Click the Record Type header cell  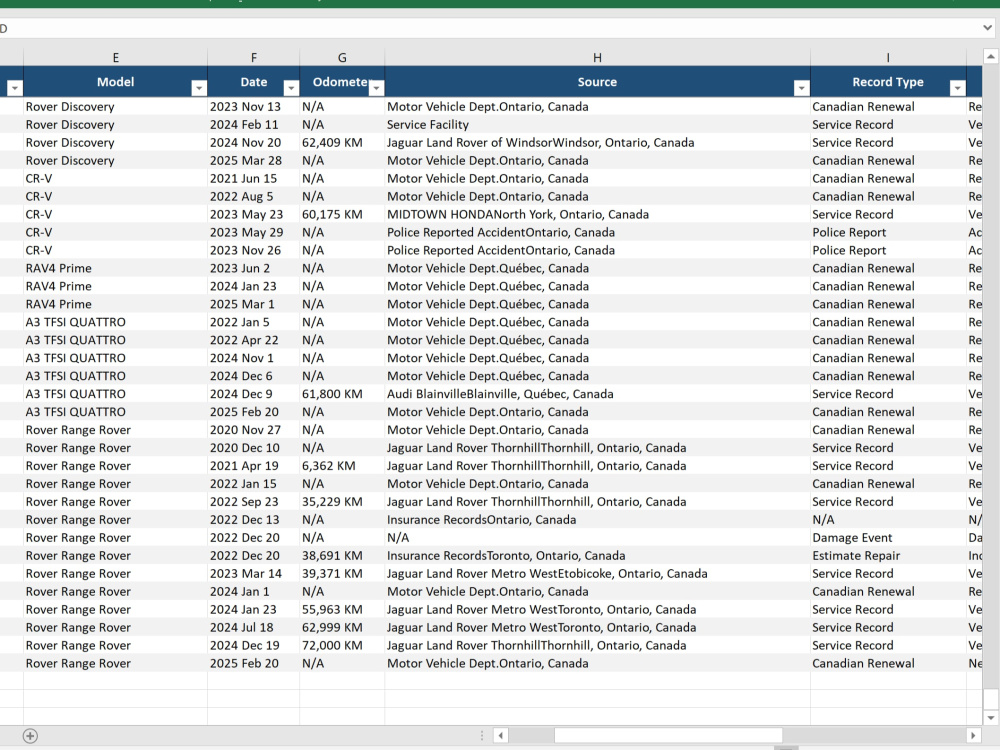click(x=888, y=82)
